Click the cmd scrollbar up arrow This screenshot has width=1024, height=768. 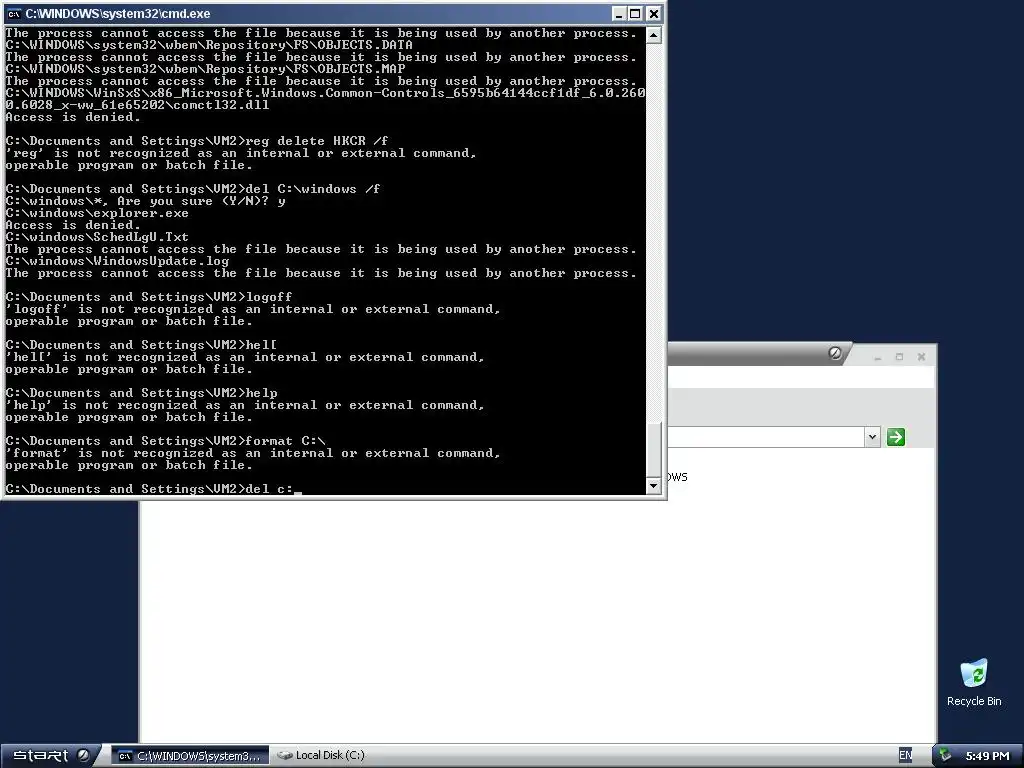654,35
